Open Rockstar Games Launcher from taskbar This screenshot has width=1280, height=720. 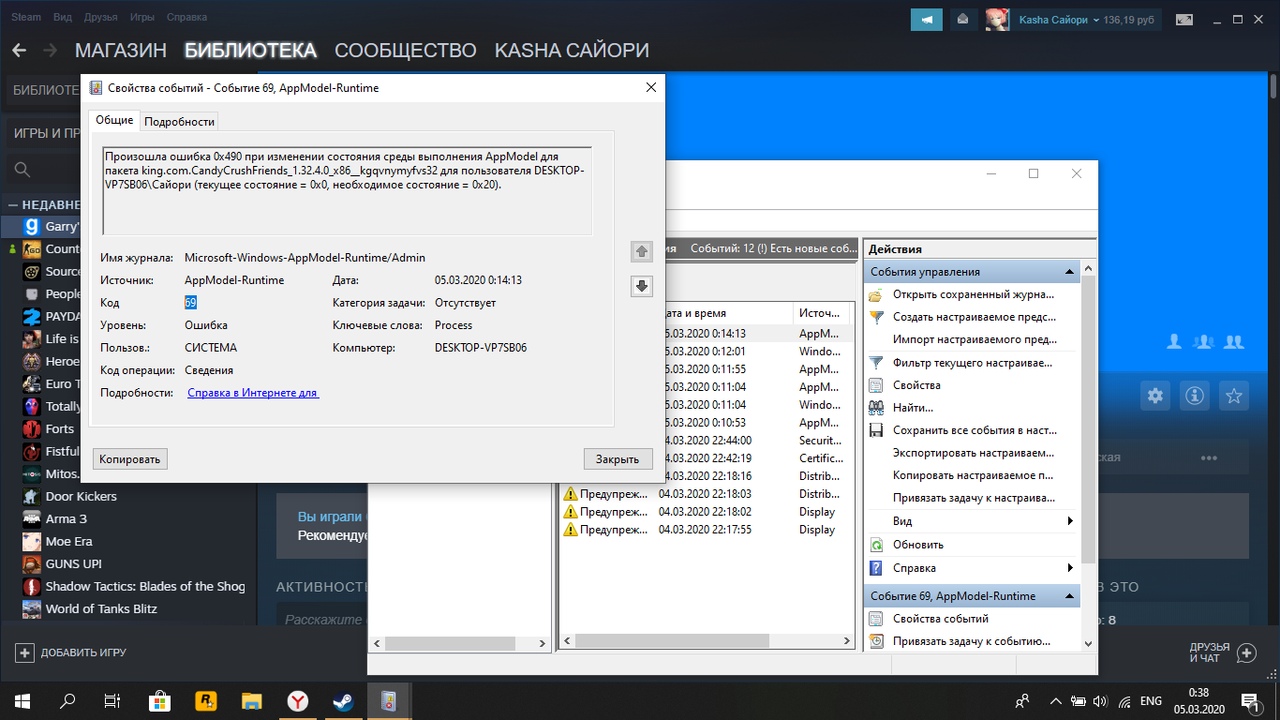click(x=206, y=701)
